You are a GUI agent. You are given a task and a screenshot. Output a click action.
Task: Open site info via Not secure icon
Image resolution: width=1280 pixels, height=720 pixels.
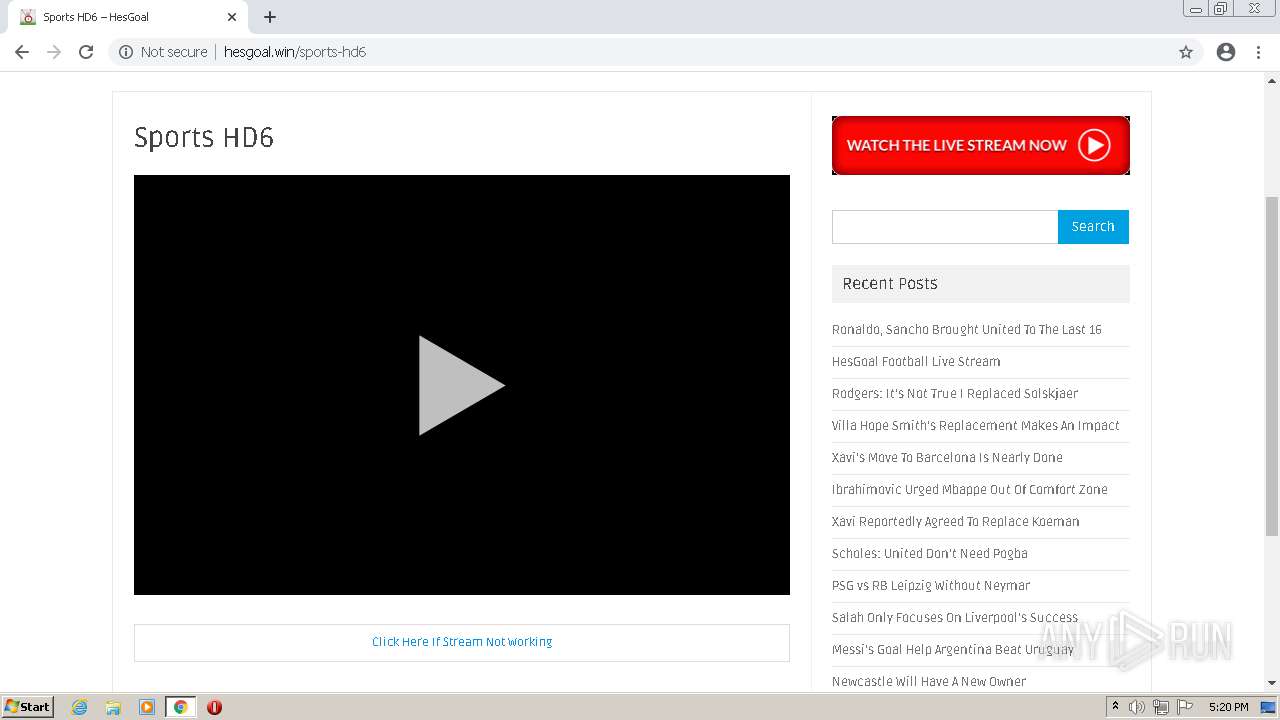click(x=126, y=52)
